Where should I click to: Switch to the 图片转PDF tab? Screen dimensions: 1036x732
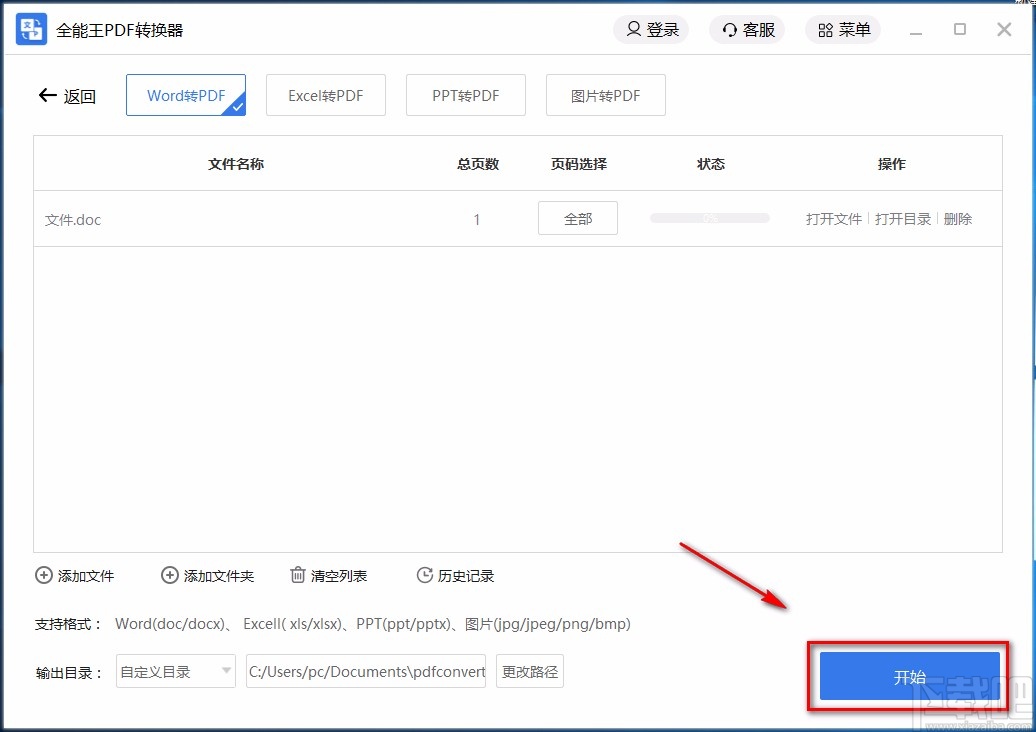coord(605,94)
